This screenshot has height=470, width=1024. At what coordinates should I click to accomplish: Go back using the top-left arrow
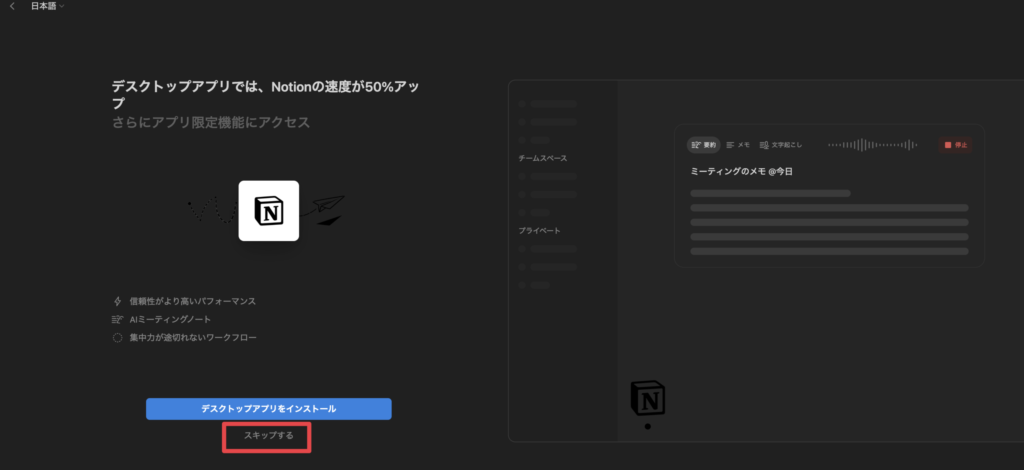point(12,7)
